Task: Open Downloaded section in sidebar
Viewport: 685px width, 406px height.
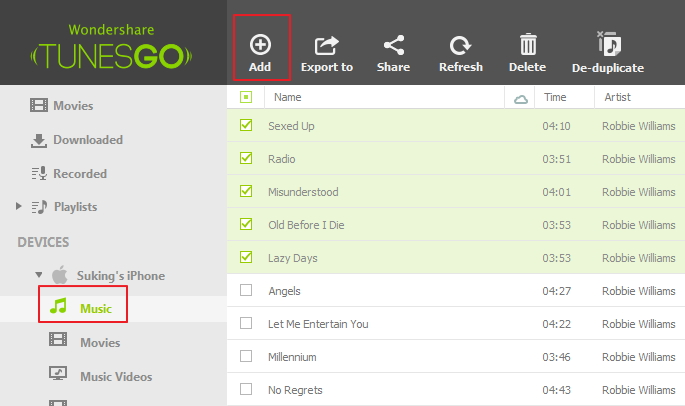Action: (x=87, y=140)
